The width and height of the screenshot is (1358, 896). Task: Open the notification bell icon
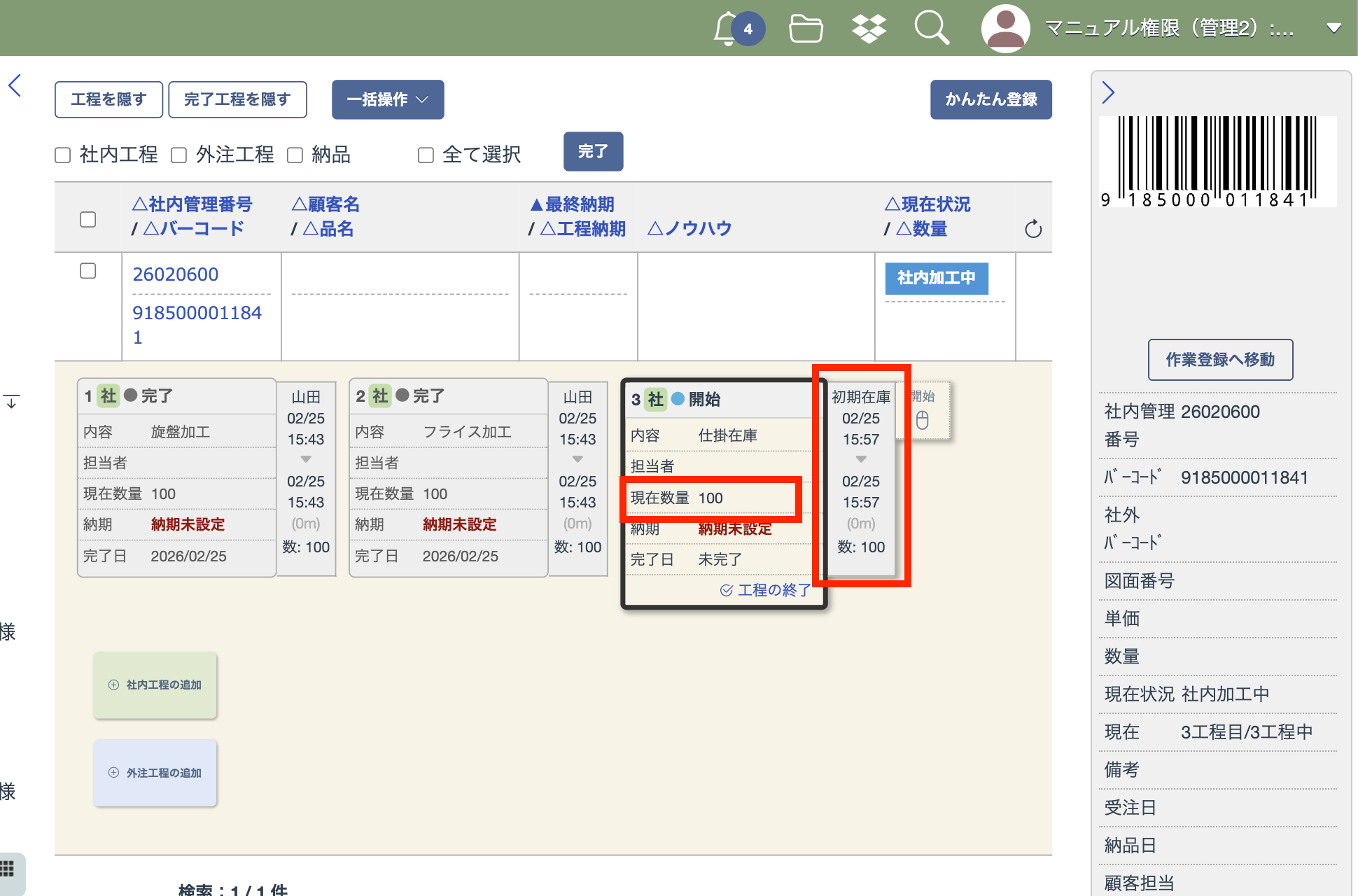pyautogui.click(x=728, y=29)
